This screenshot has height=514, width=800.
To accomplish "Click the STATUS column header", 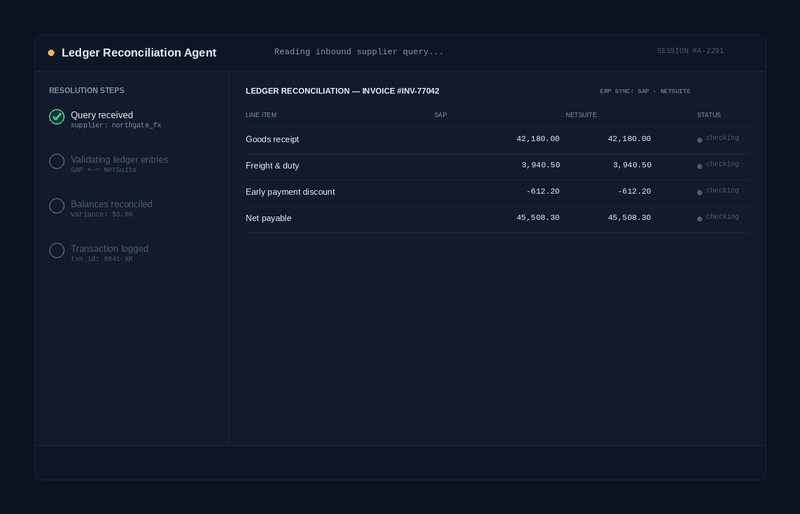I will click(x=709, y=115).
